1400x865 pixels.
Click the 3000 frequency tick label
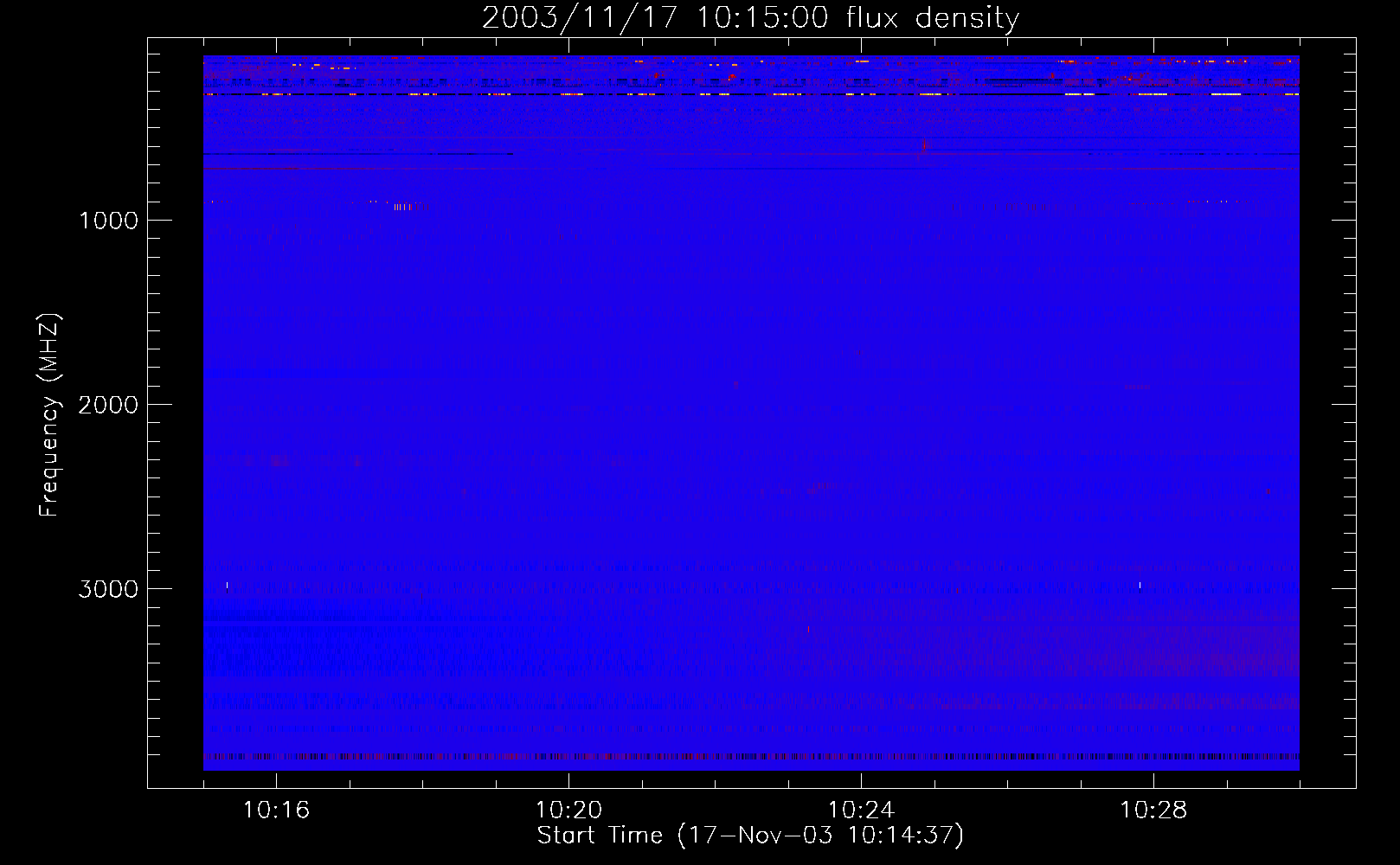(x=108, y=589)
